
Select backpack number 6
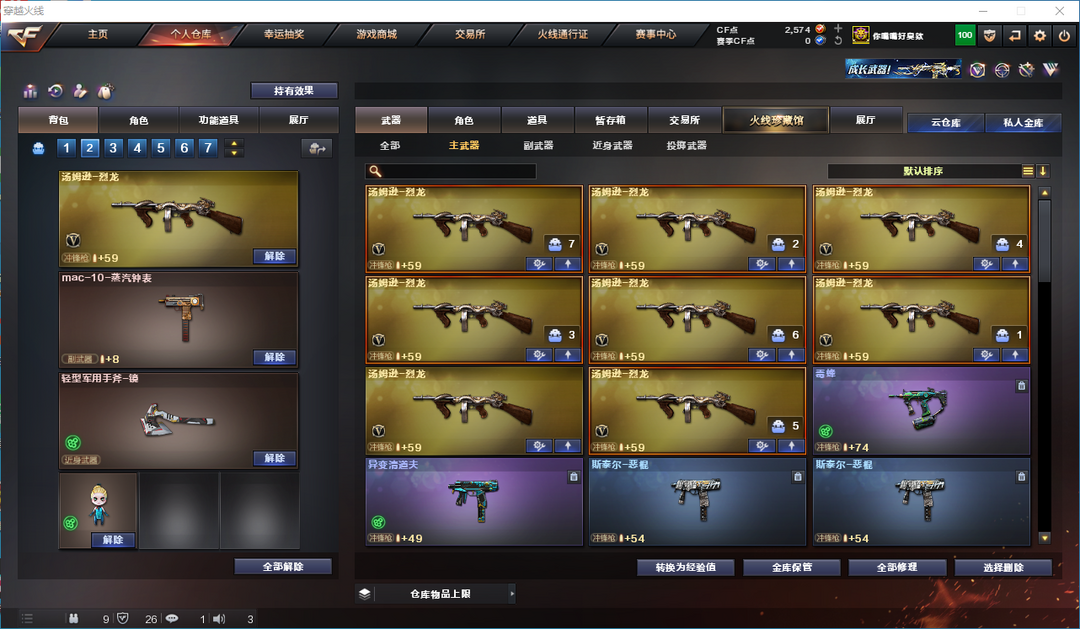pos(184,147)
